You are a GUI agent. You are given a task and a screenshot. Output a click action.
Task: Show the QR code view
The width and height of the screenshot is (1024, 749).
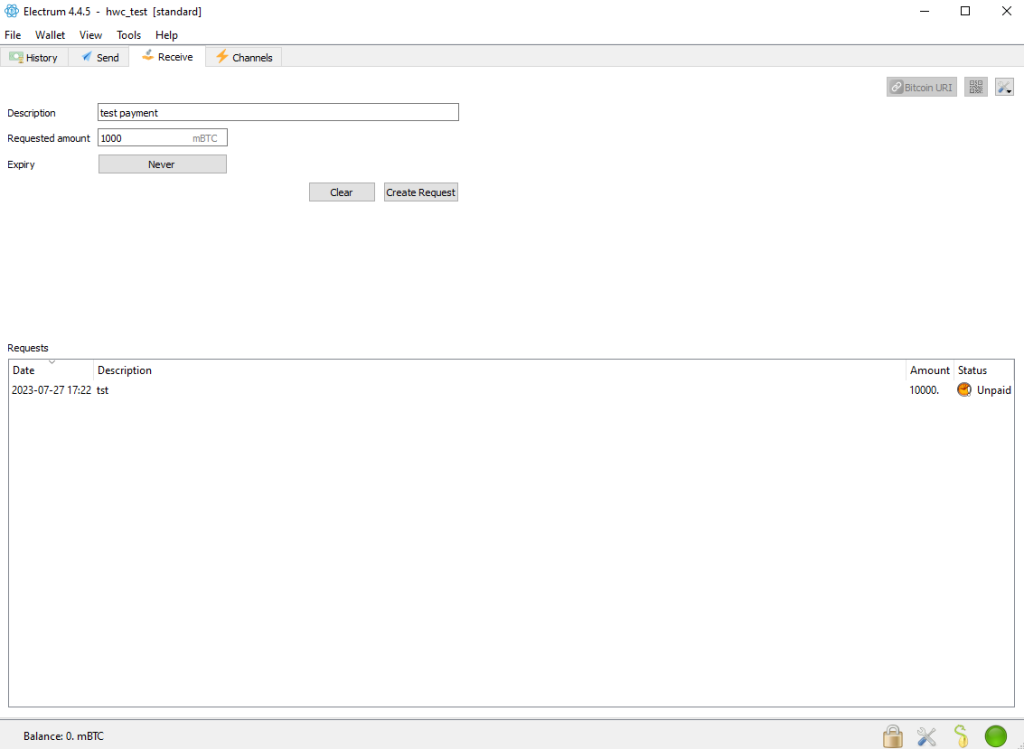point(975,87)
